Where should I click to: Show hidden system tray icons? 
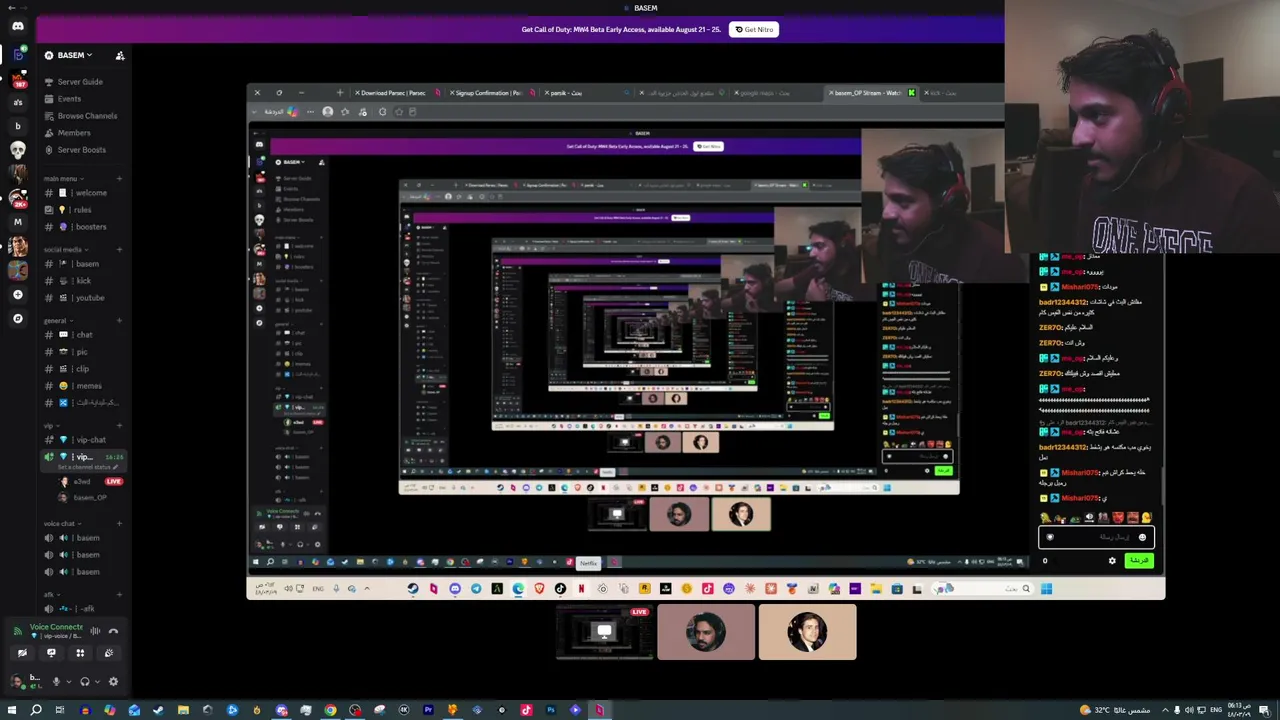pyautogui.click(x=1164, y=710)
